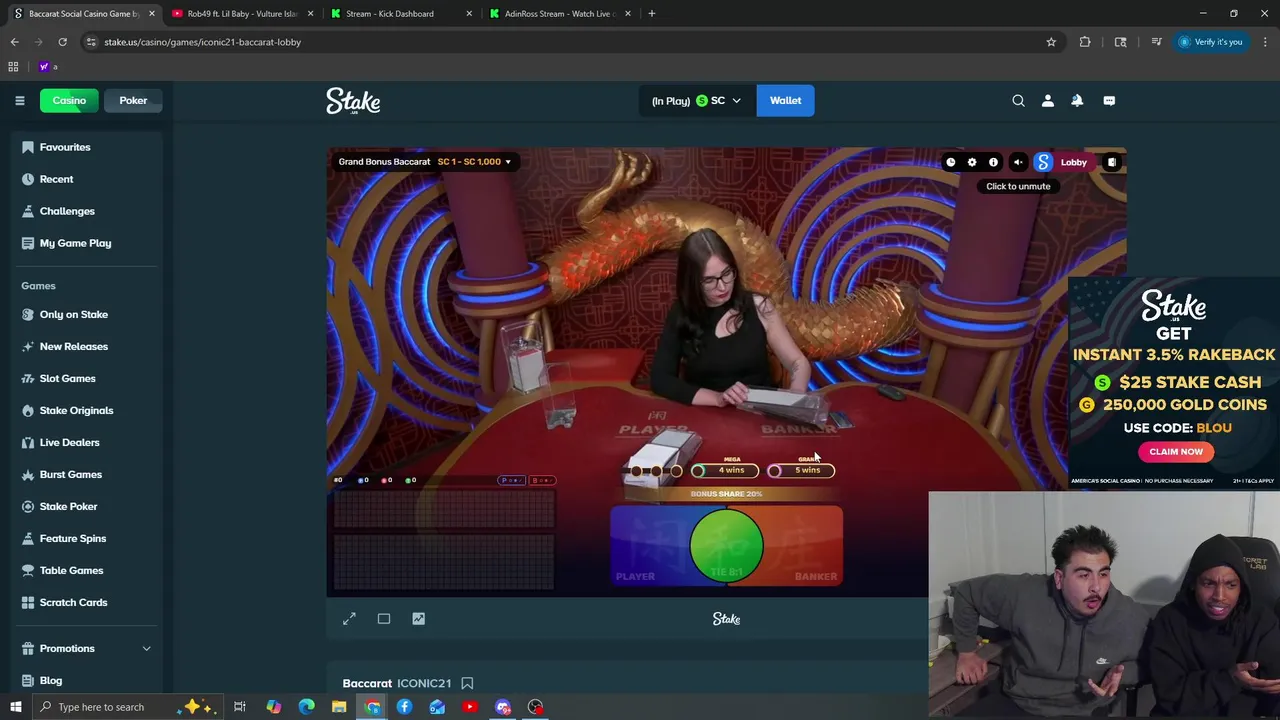This screenshot has height=720, width=1280.
Task: Return to the game Lobby
Action: click(1073, 162)
